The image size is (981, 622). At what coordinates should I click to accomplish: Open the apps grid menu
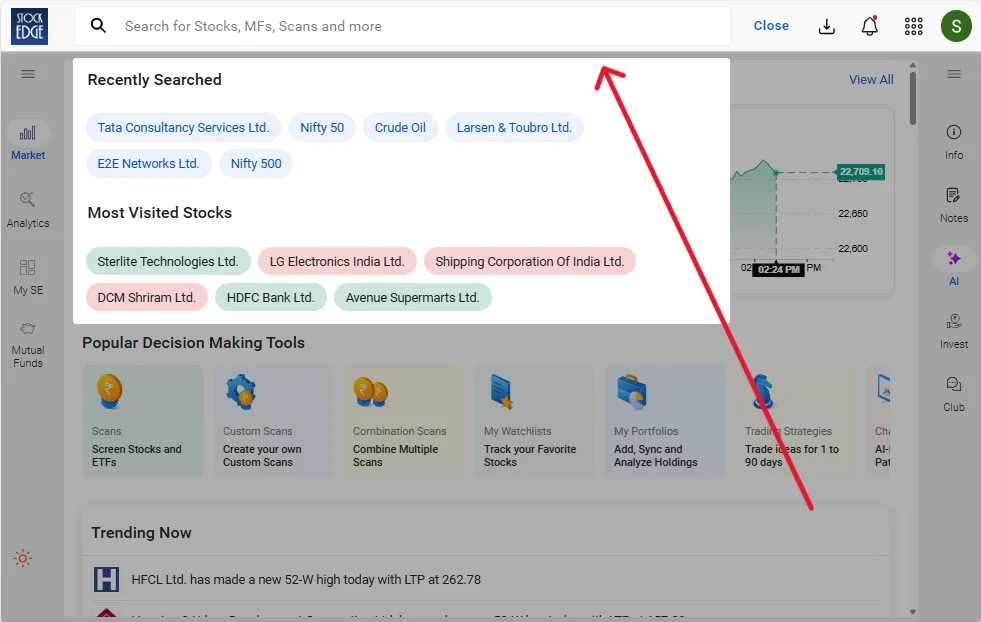point(913,26)
